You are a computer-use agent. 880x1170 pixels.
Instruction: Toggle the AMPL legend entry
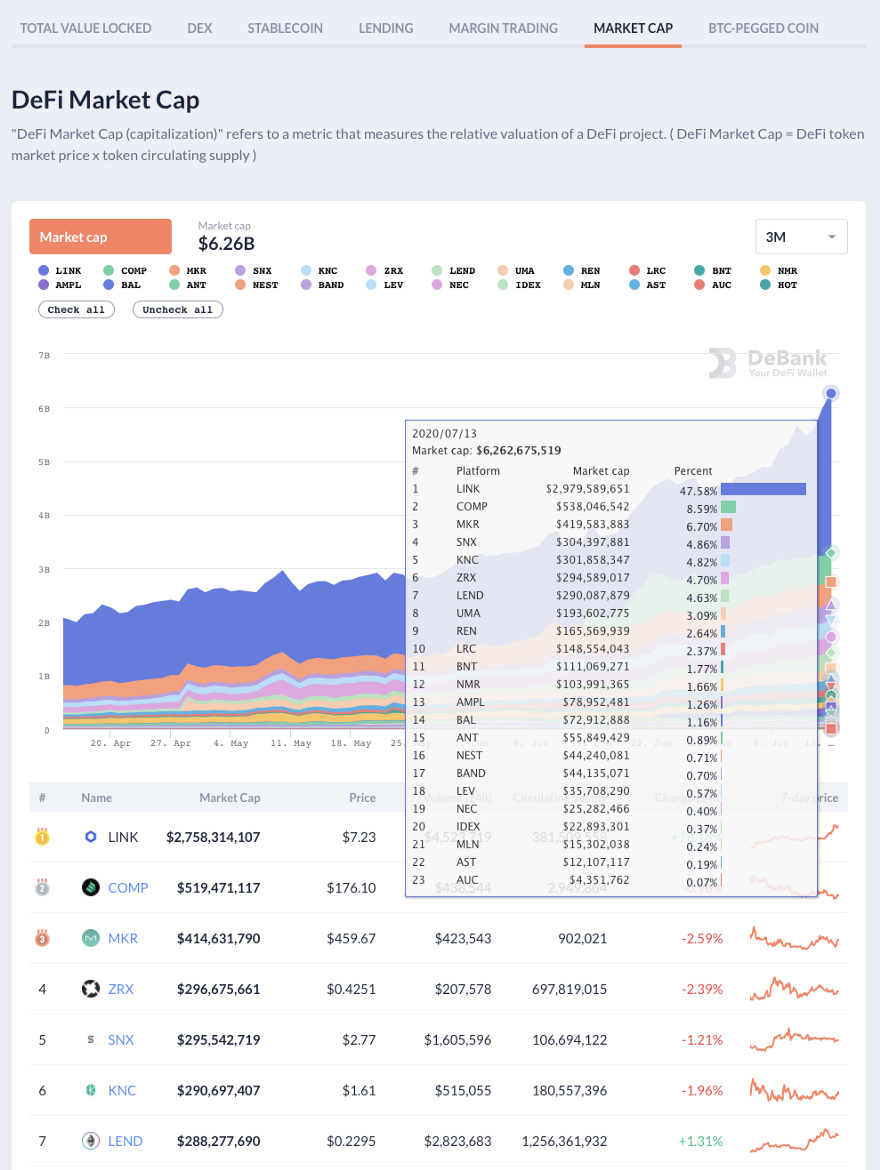[x=60, y=285]
